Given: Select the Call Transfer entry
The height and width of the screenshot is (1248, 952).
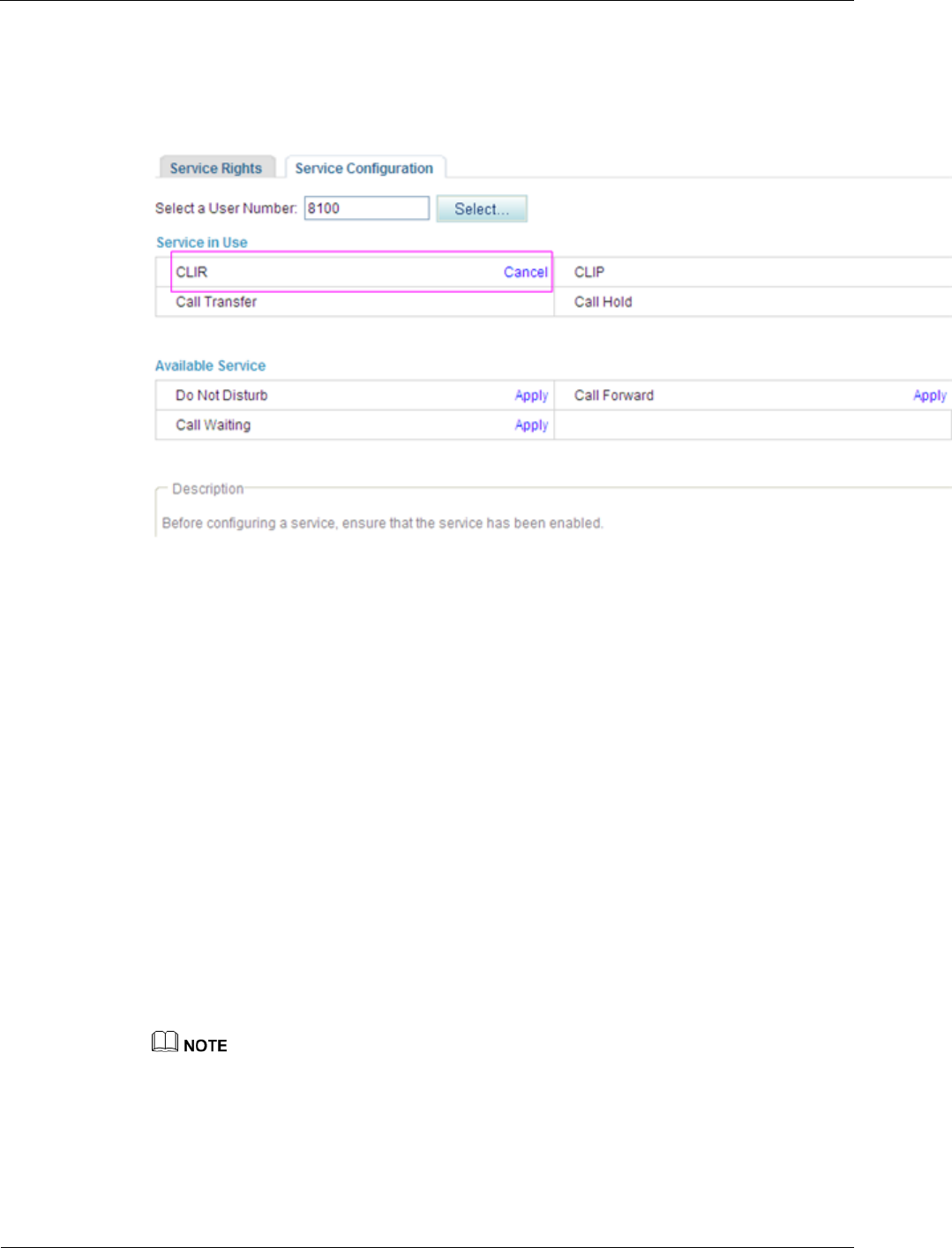Looking at the screenshot, I should point(216,302).
